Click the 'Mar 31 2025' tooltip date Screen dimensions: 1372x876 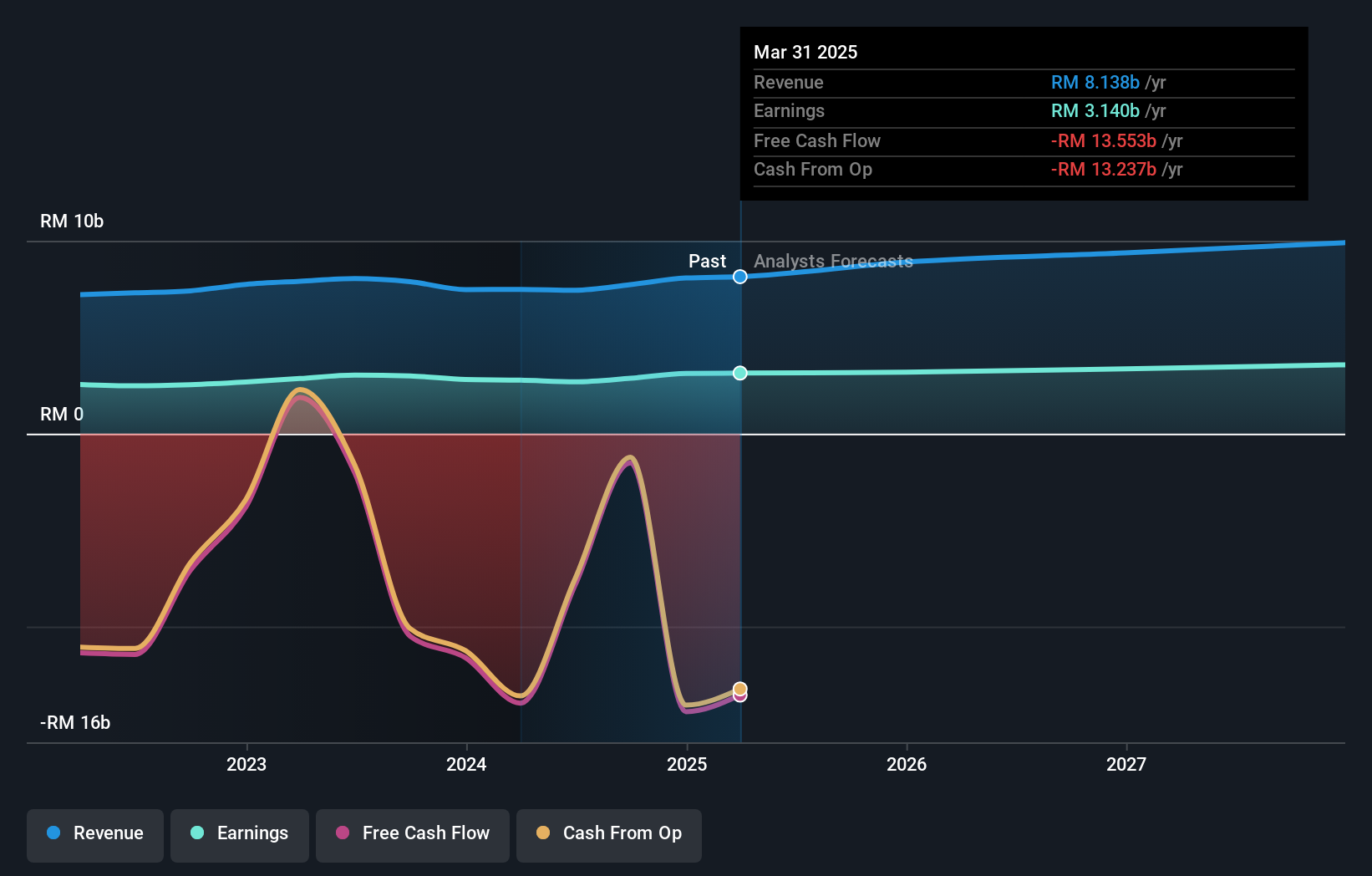click(x=805, y=53)
